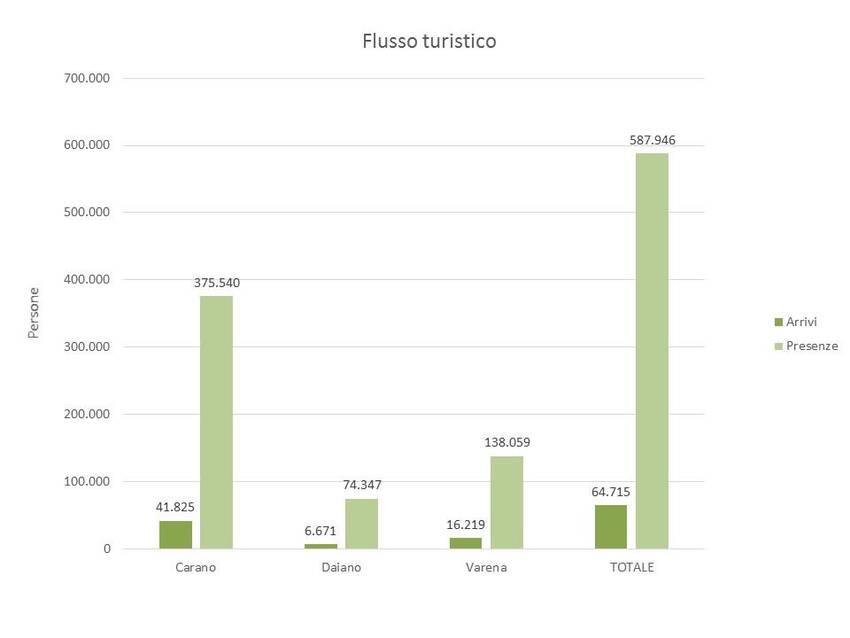
Task: Click the TOTALE category axis label
Action: click(631, 568)
